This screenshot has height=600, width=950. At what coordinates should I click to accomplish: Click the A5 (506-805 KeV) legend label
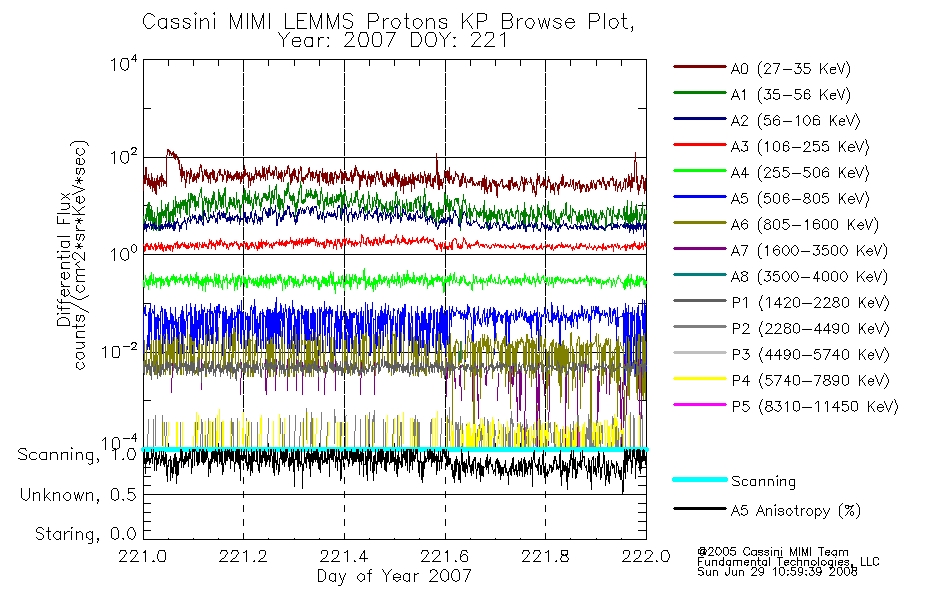pos(800,199)
